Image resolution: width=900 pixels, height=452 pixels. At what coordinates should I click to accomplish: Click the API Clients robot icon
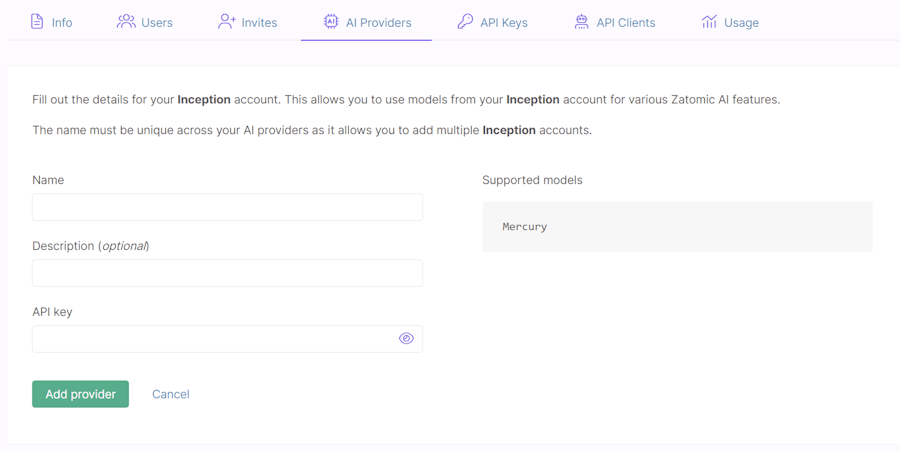(582, 22)
